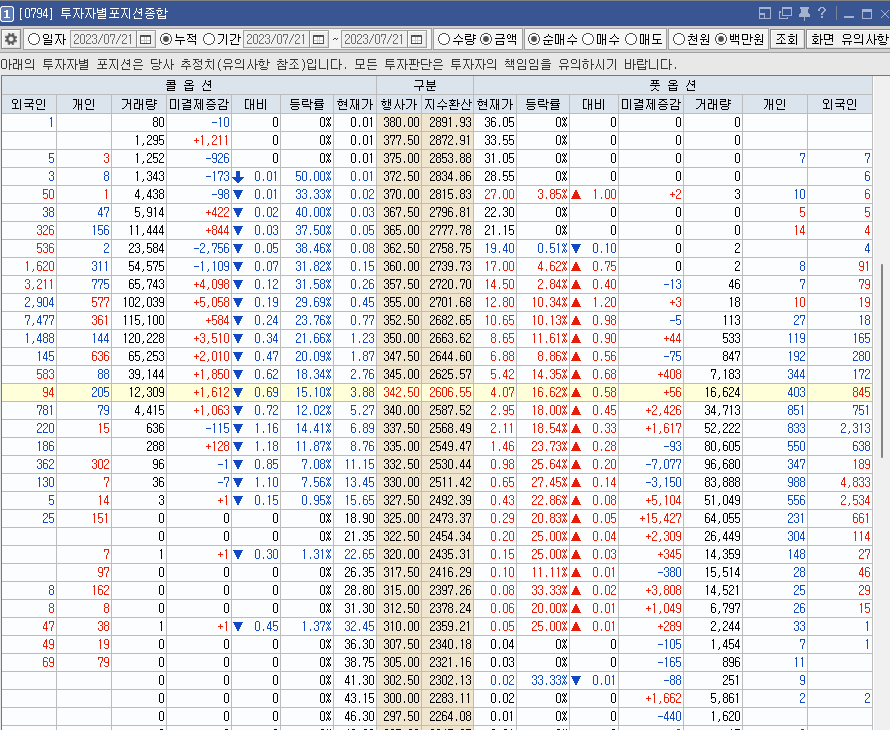Open calendar picker for period start date
Image resolution: width=890 pixels, height=730 pixels.
tap(318, 39)
